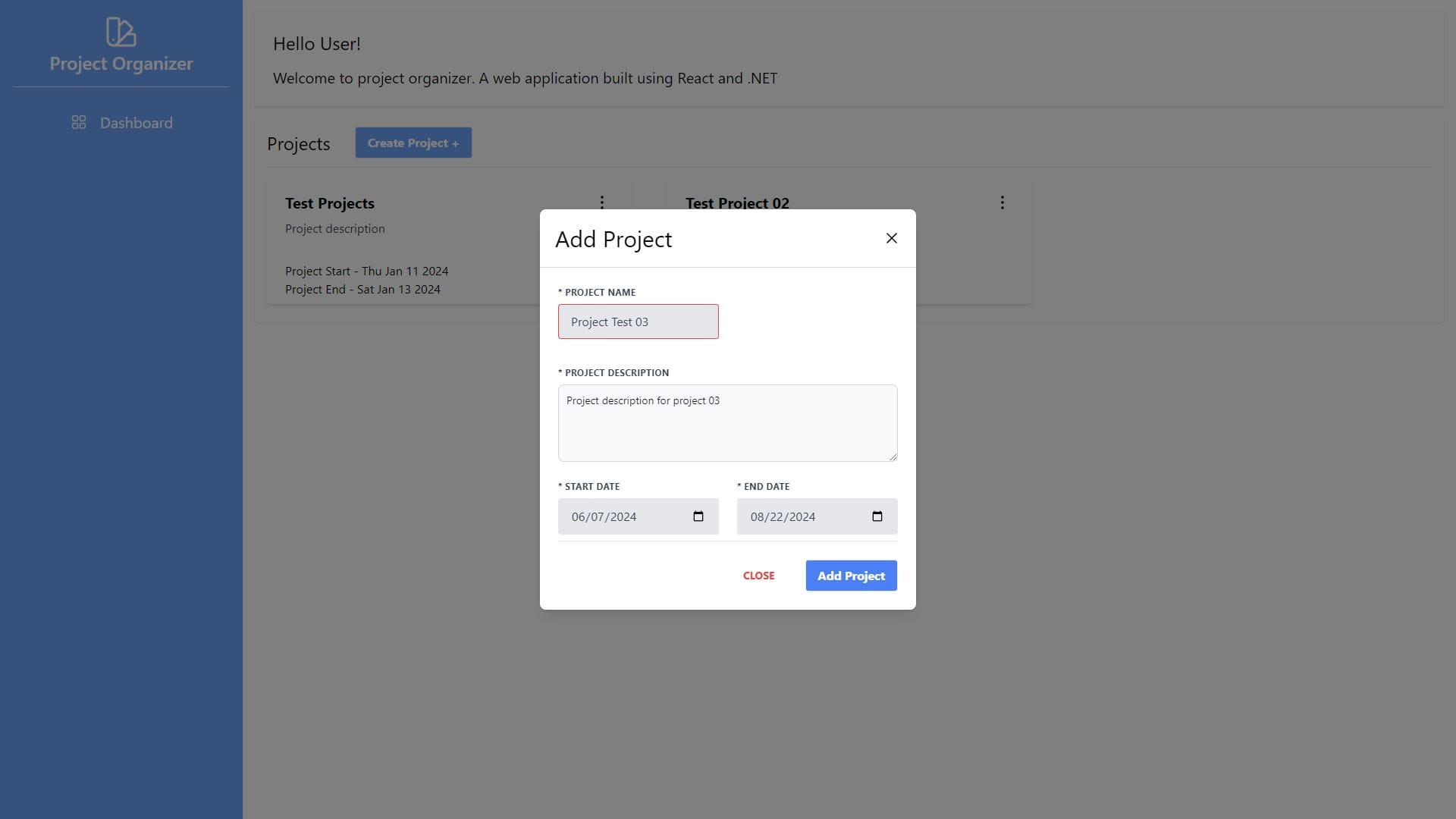Click the Add Project submit button

851,575
